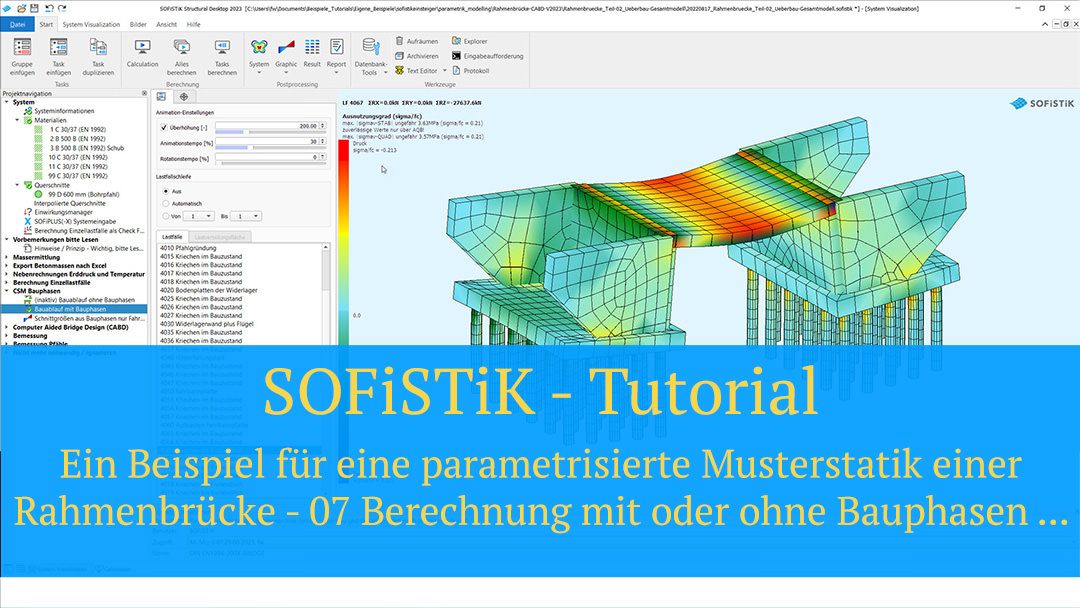Open the Von loadcase dropdown
The width and height of the screenshot is (1080, 608).
198,215
